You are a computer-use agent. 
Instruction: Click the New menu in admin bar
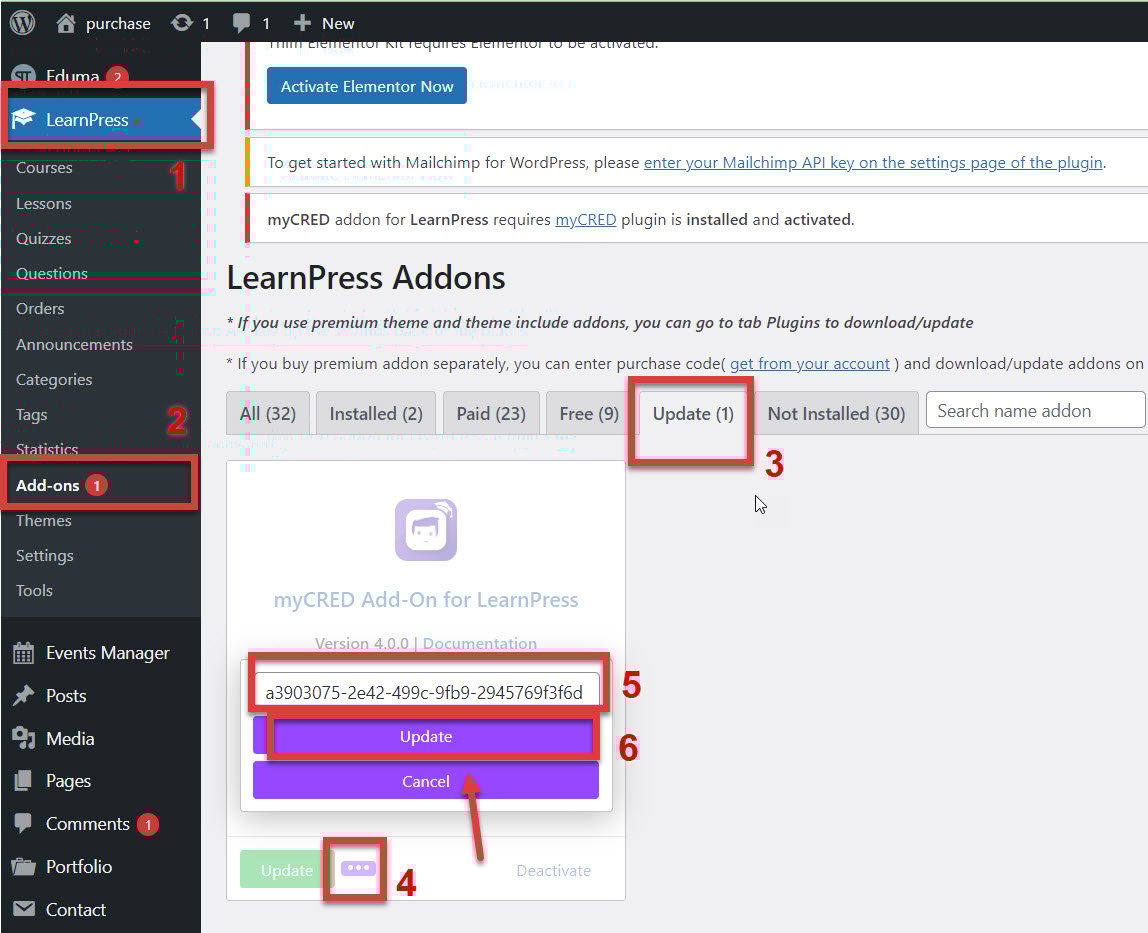click(338, 23)
